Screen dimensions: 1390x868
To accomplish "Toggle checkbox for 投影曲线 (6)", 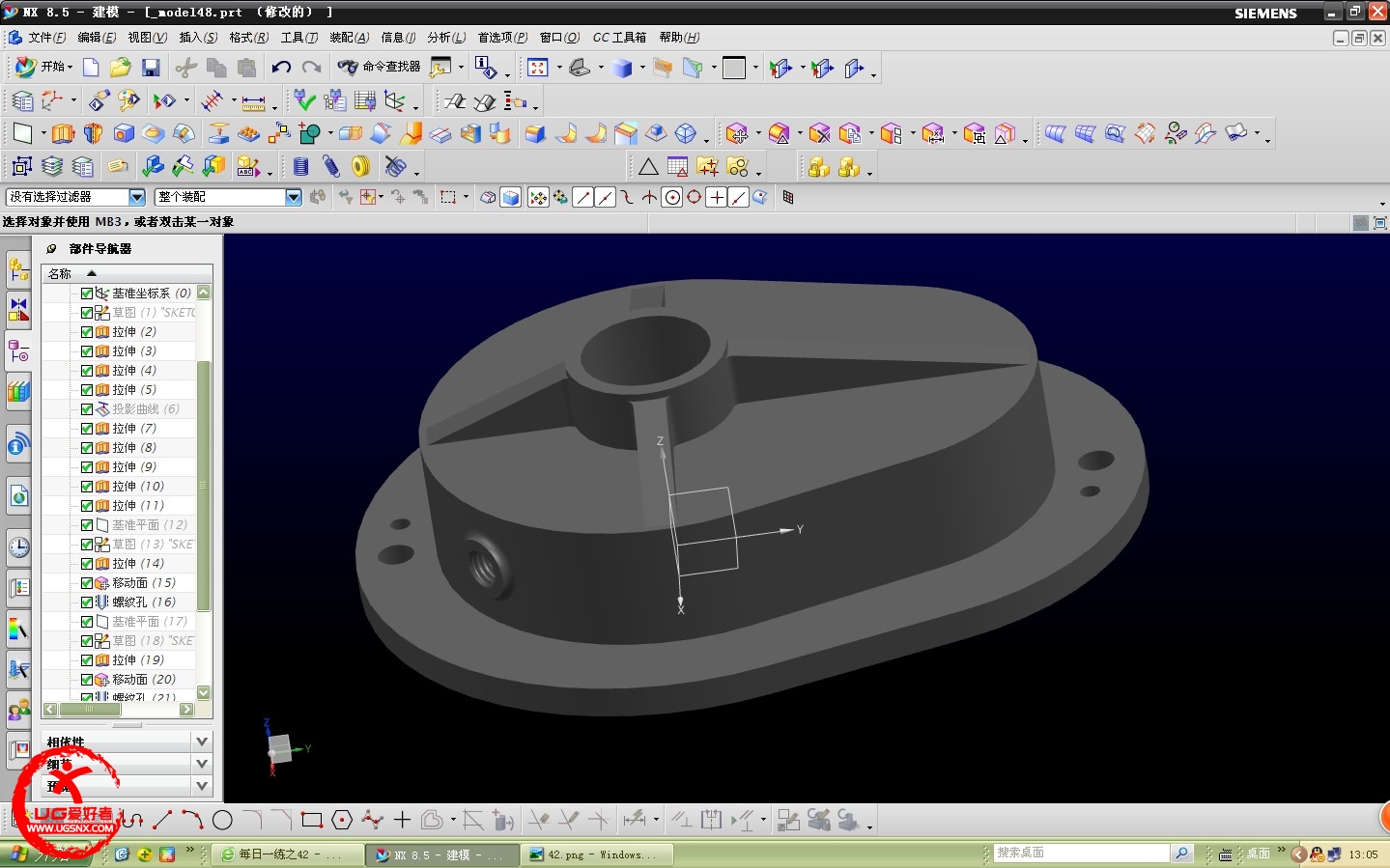I will point(87,408).
